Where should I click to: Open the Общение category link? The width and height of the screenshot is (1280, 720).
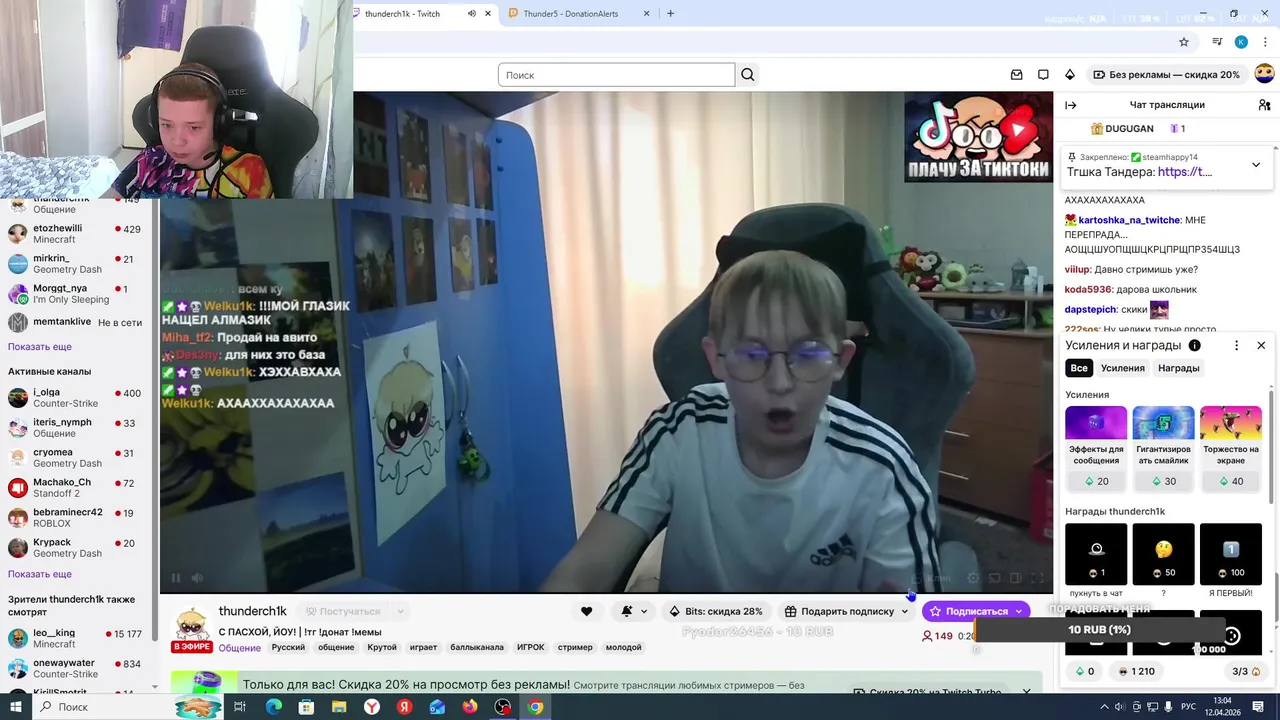click(x=240, y=648)
